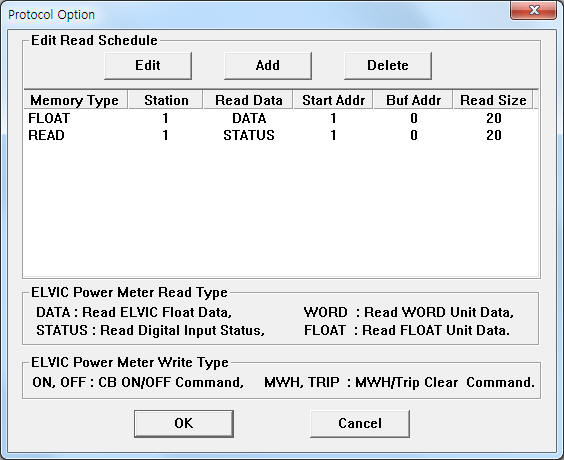The height and width of the screenshot is (460, 564).
Task: Confirm the dialog with OK
Action: [x=184, y=424]
